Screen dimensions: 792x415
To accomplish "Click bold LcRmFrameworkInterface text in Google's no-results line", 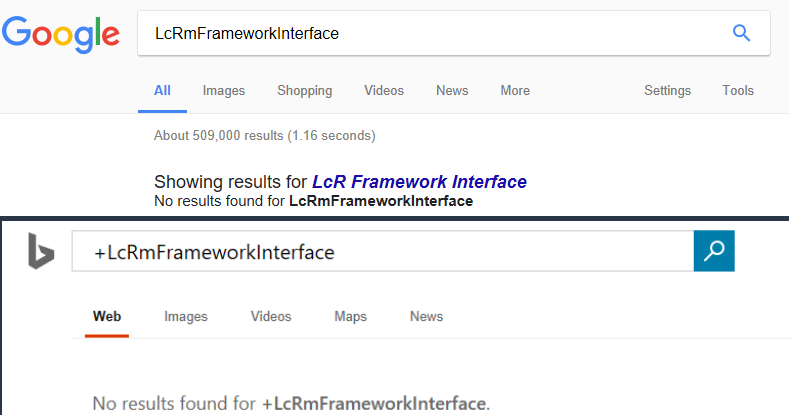I will (x=381, y=201).
